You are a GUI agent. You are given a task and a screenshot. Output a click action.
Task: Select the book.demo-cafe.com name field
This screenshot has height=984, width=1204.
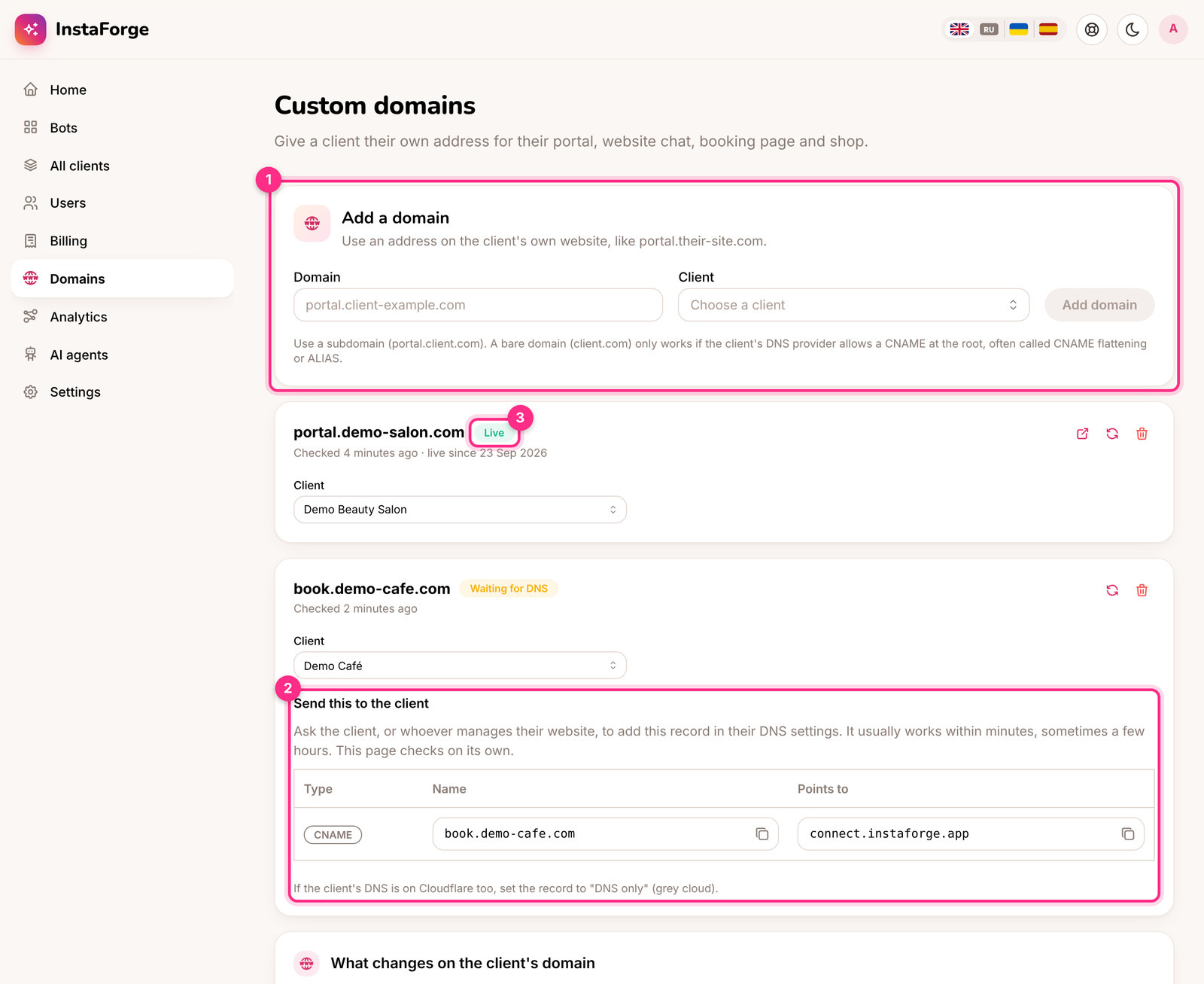[605, 834]
